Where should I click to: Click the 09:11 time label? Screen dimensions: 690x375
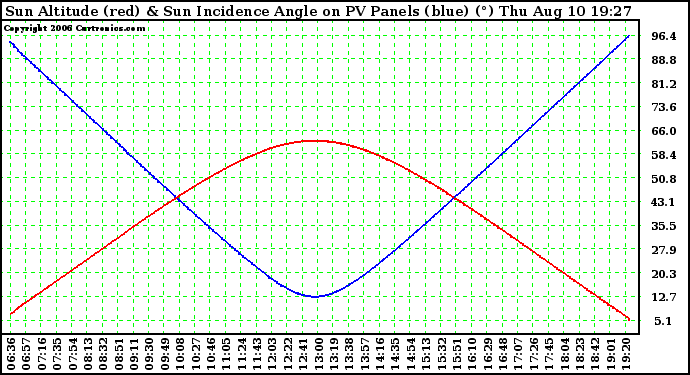(134, 354)
